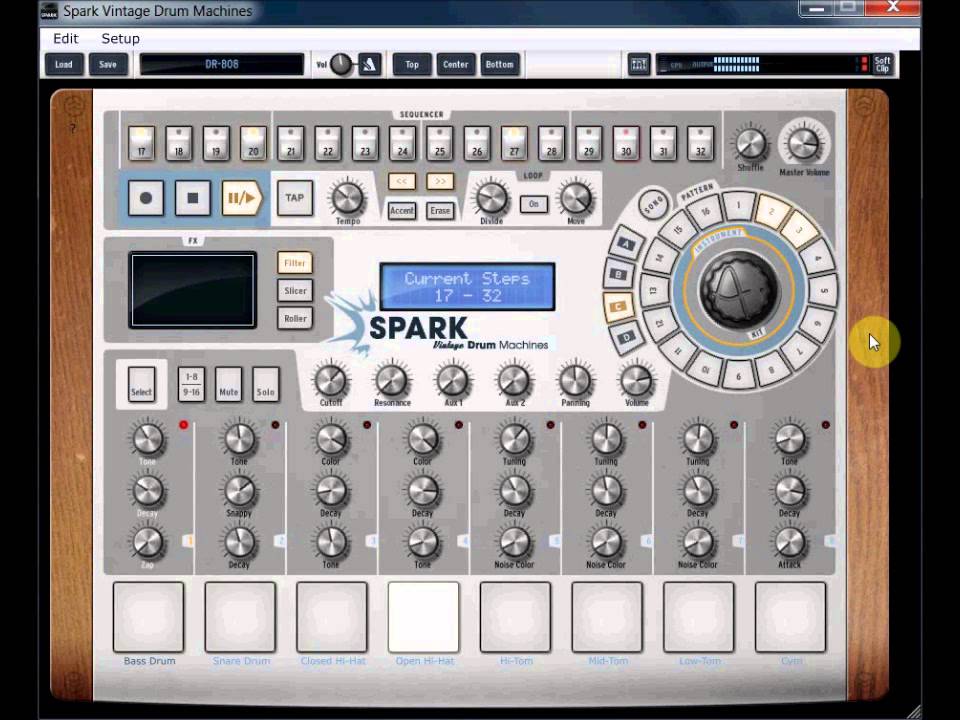Click the previous steps << button
This screenshot has height=720, width=960.
(402, 181)
